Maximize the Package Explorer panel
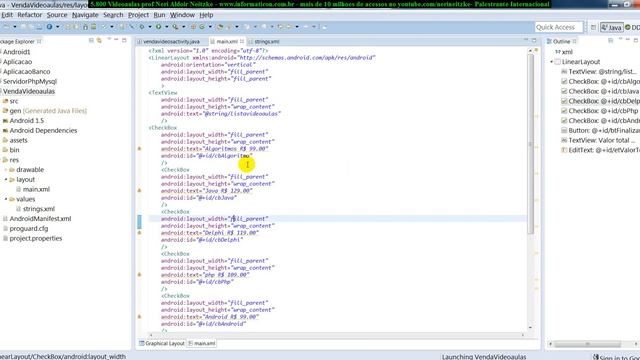The width and height of the screenshot is (640, 360). (x=124, y=40)
